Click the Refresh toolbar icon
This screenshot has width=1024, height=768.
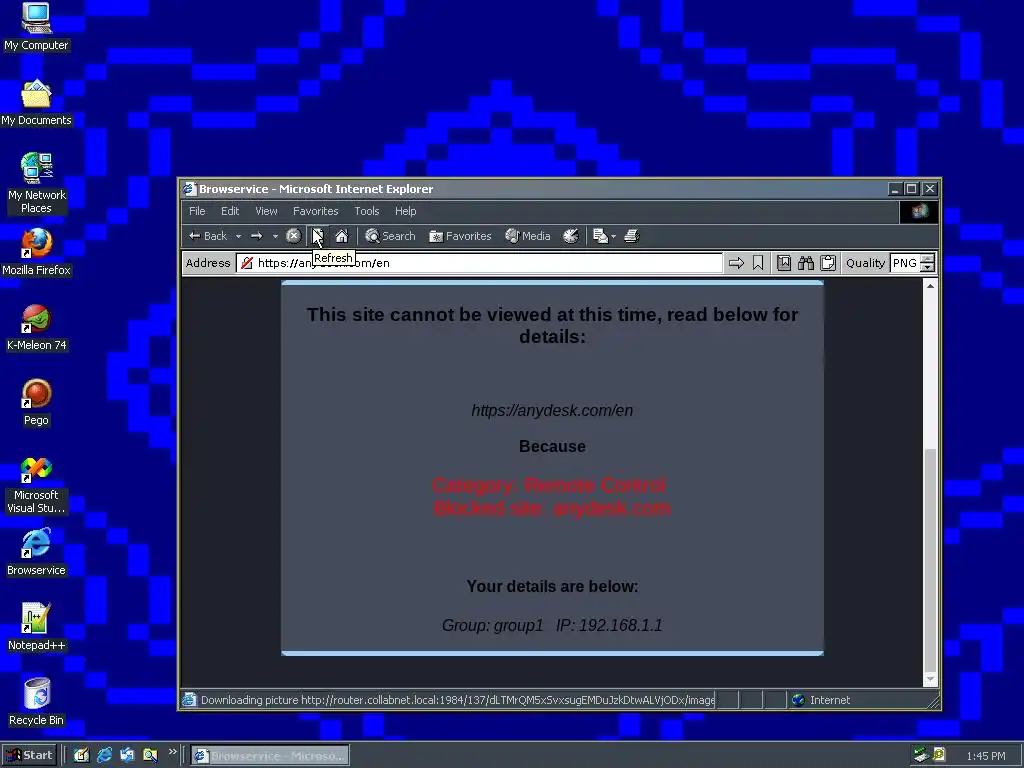pyautogui.click(x=317, y=236)
